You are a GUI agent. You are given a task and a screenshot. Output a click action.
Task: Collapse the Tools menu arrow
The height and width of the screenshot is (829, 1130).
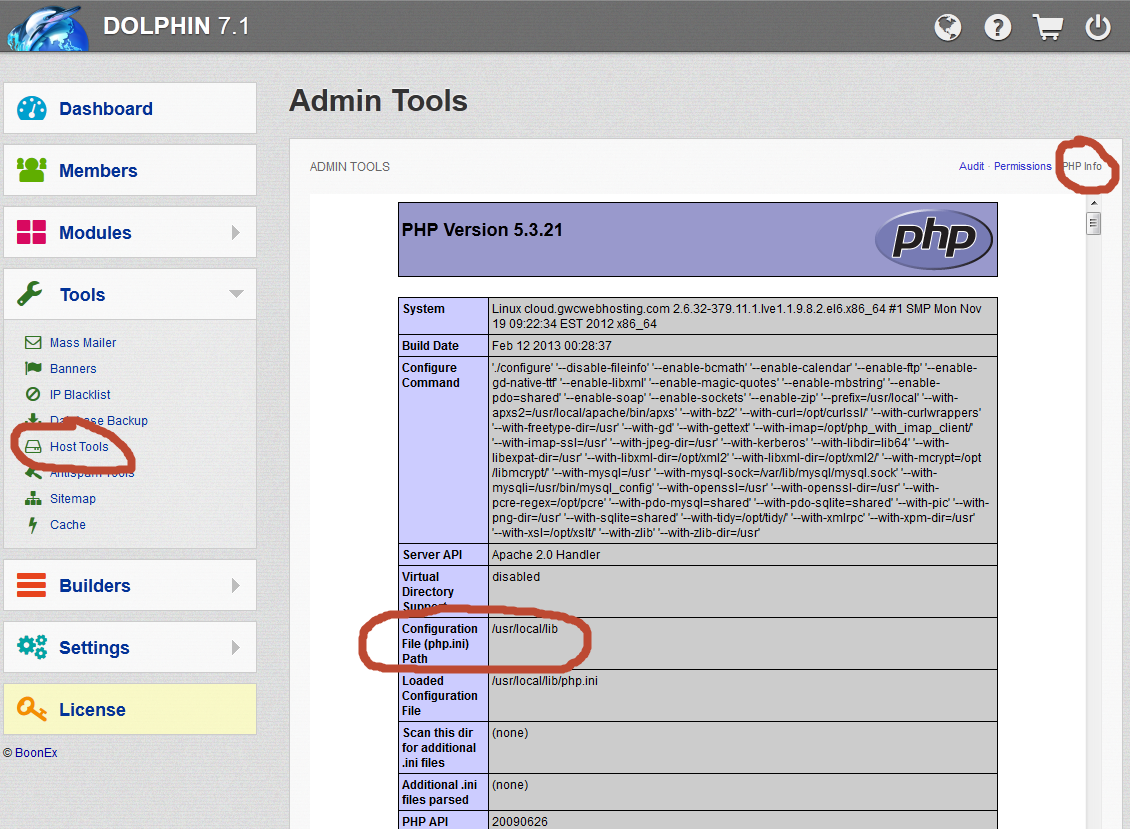click(x=236, y=294)
